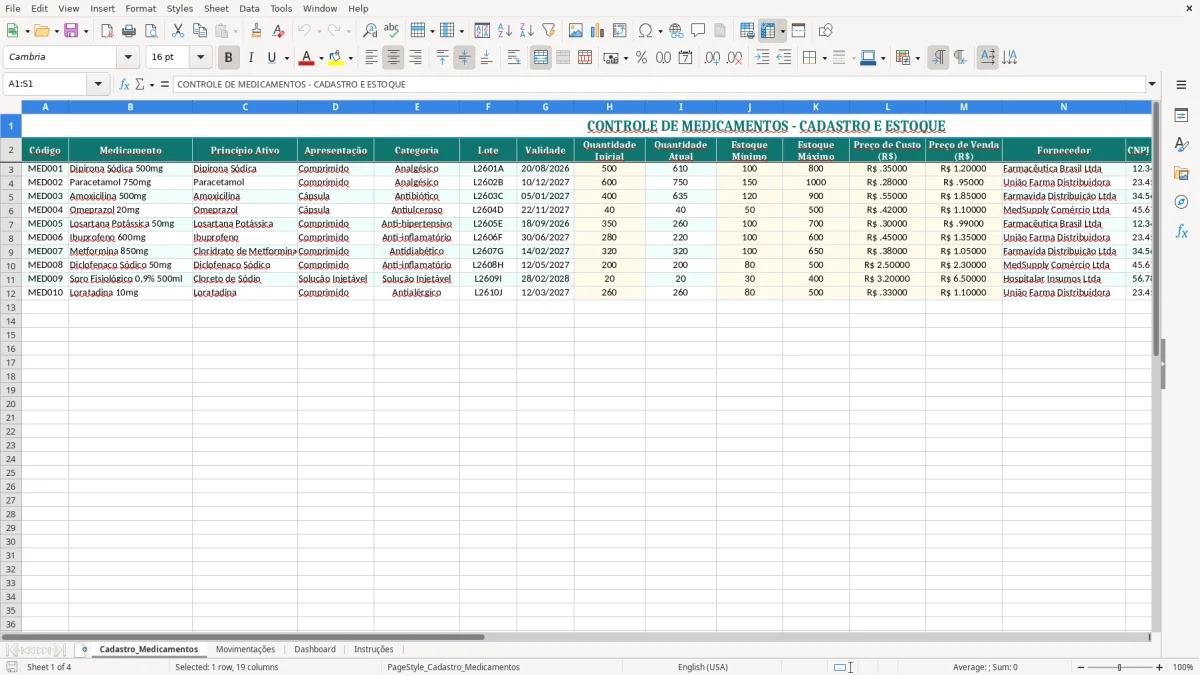This screenshot has height=675, width=1200.
Task: Open the Open-file folder dropdown arrow
Action: 55,31
